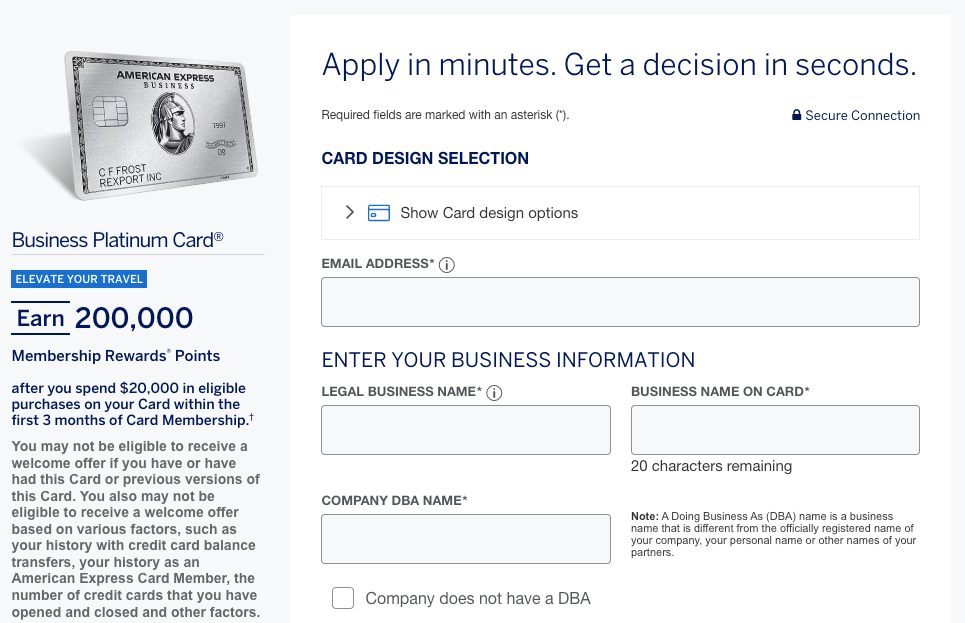
Task: Click the Business Platinum Card image
Action: pos(160,125)
